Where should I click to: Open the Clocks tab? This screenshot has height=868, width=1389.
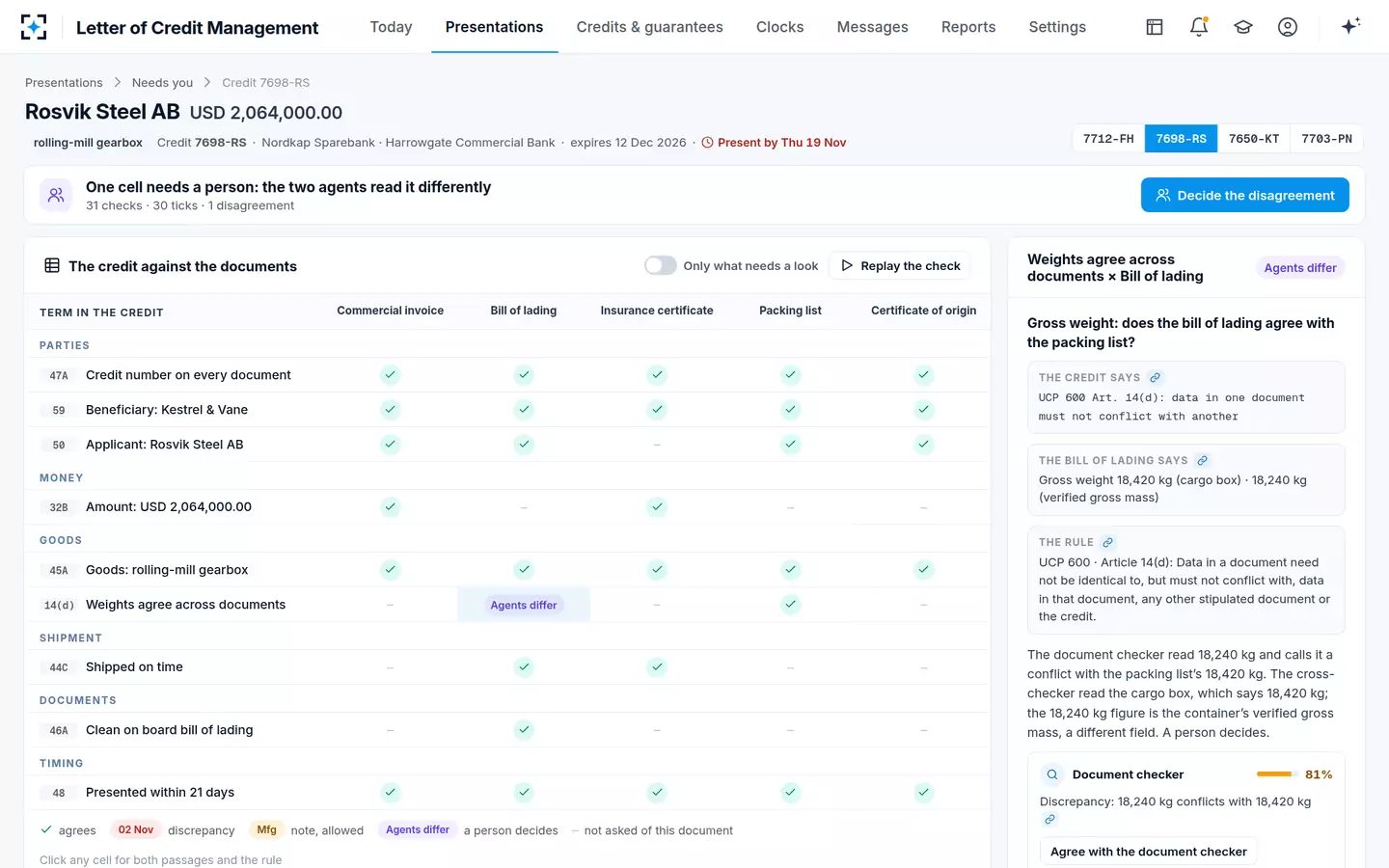(x=779, y=27)
